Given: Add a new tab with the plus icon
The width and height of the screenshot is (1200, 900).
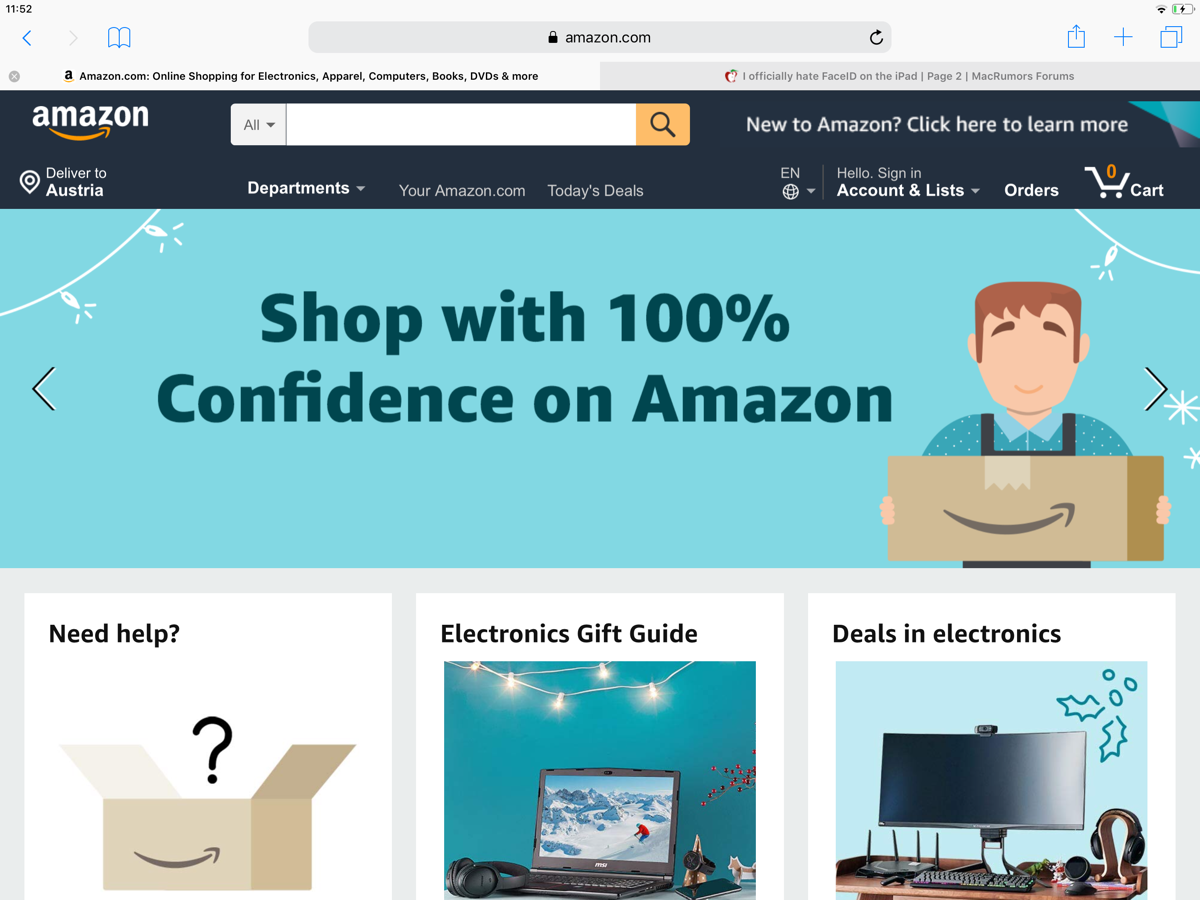Looking at the screenshot, I should [1123, 38].
